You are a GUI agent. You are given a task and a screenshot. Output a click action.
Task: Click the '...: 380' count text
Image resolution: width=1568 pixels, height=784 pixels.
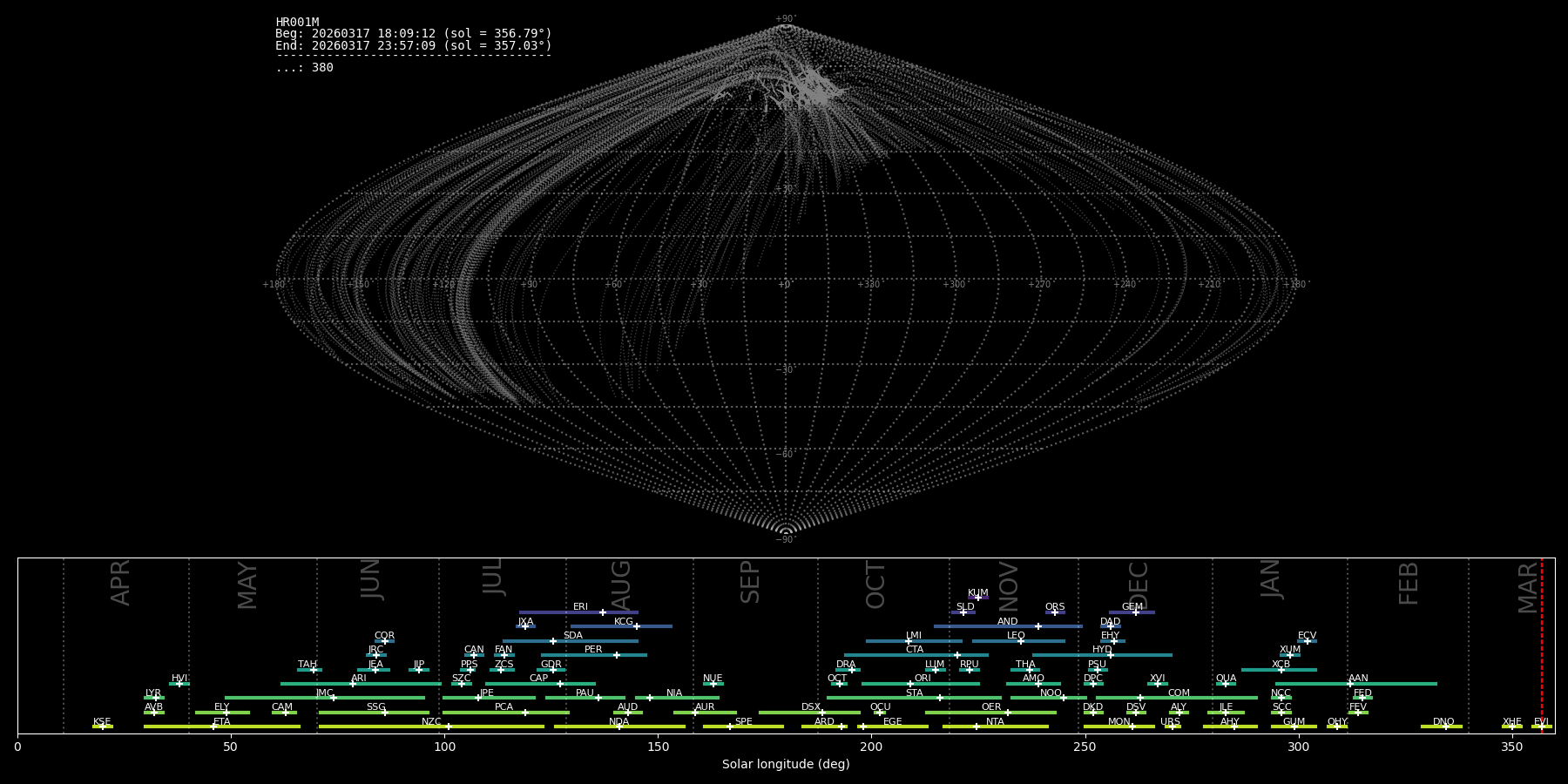tap(304, 68)
